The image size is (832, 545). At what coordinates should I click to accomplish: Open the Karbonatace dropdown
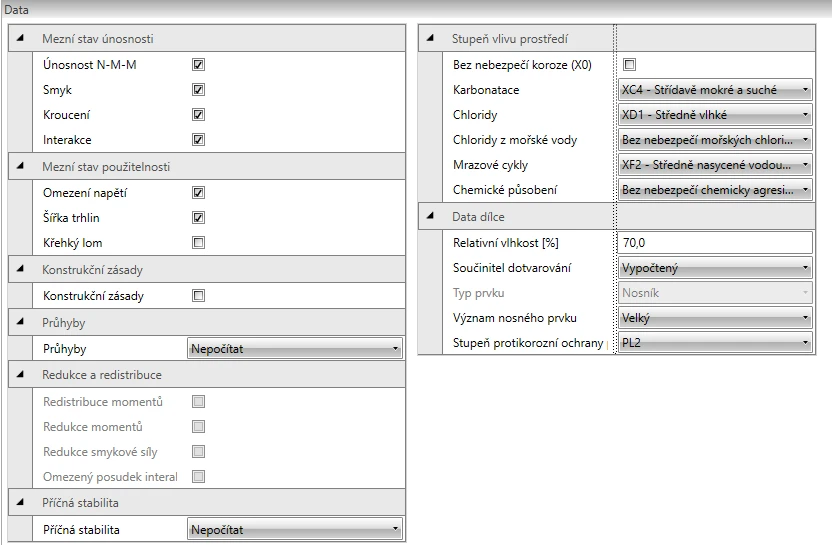pos(715,90)
